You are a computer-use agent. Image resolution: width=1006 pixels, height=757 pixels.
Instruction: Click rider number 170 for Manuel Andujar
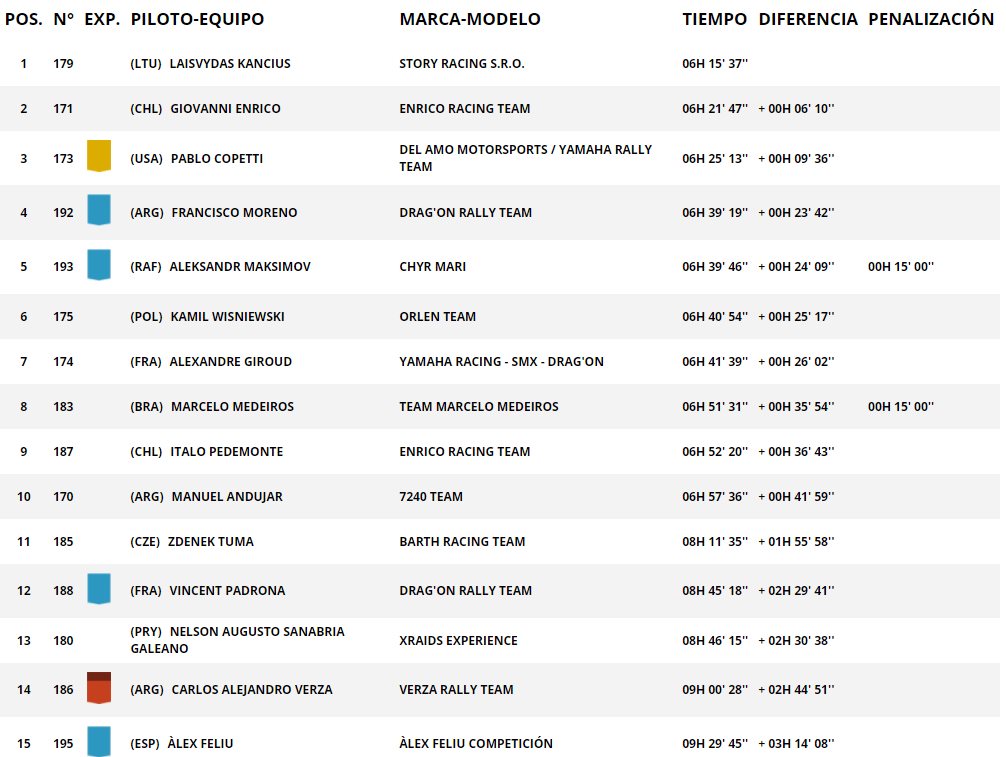(x=63, y=497)
